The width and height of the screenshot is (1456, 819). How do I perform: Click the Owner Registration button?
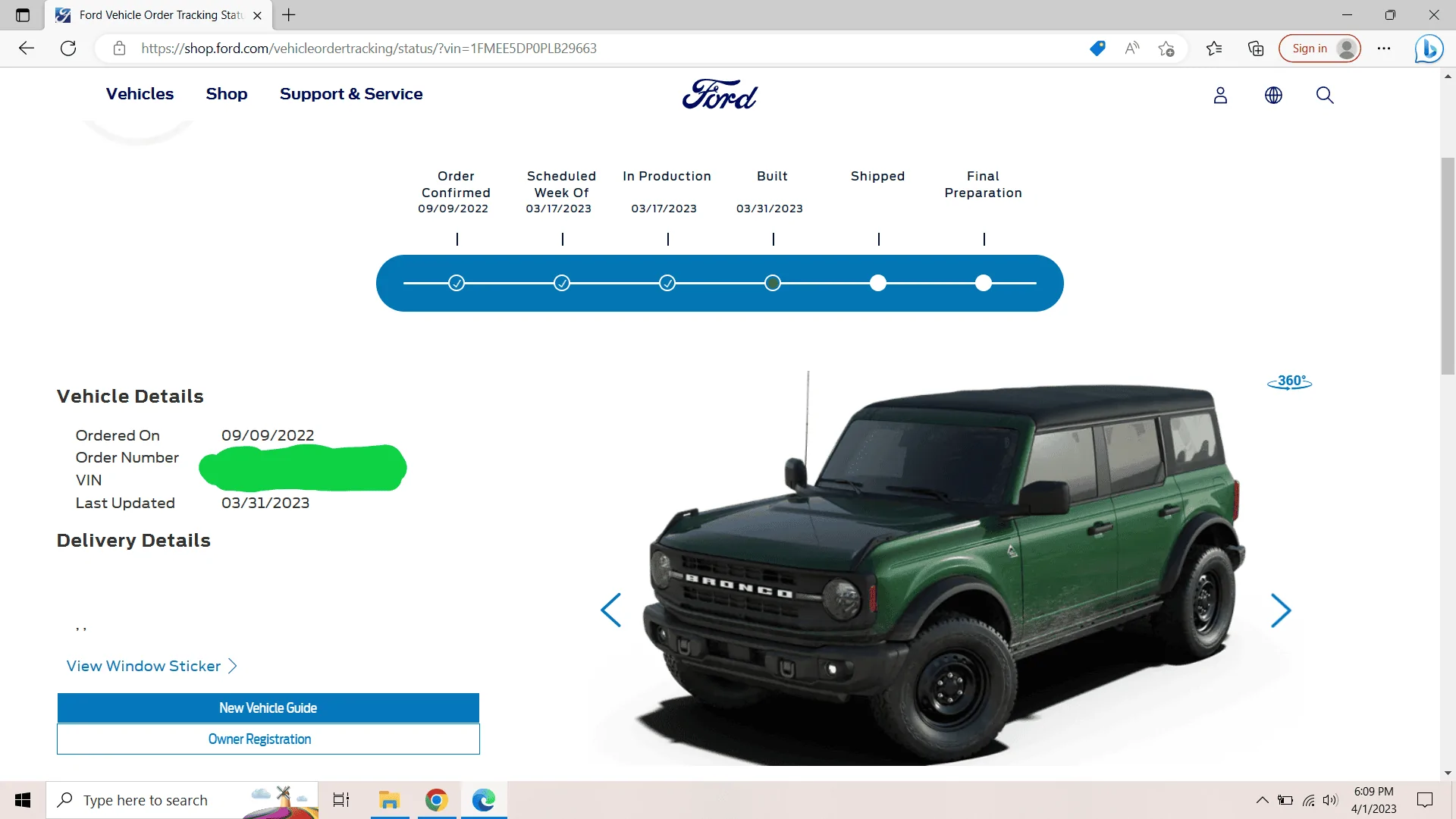click(268, 739)
